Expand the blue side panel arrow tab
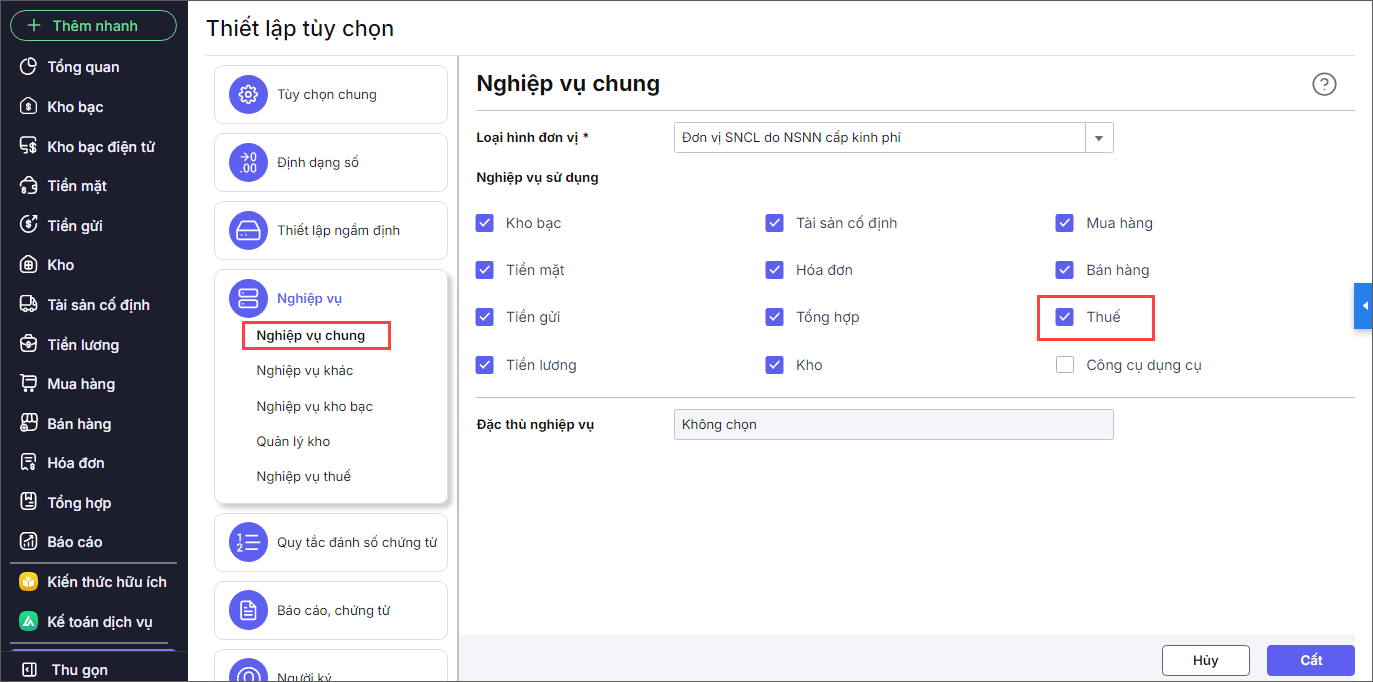Viewport: 1373px width, 682px height. click(x=1364, y=306)
